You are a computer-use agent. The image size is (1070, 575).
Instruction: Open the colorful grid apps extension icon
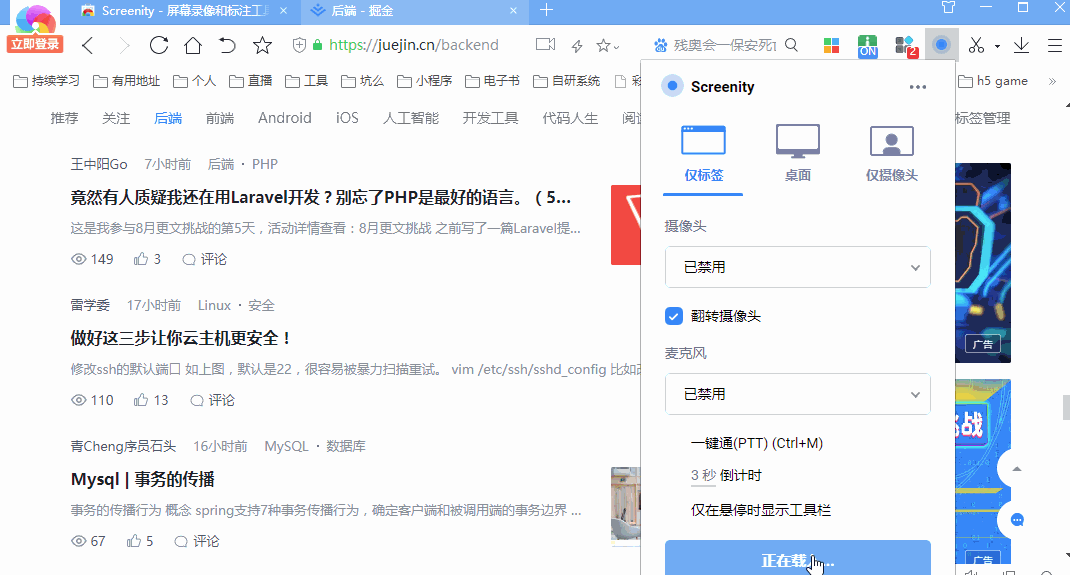[x=831, y=46]
